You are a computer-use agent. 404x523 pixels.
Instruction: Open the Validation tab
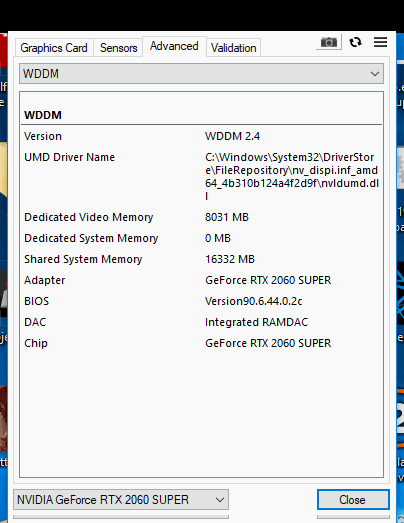click(234, 48)
